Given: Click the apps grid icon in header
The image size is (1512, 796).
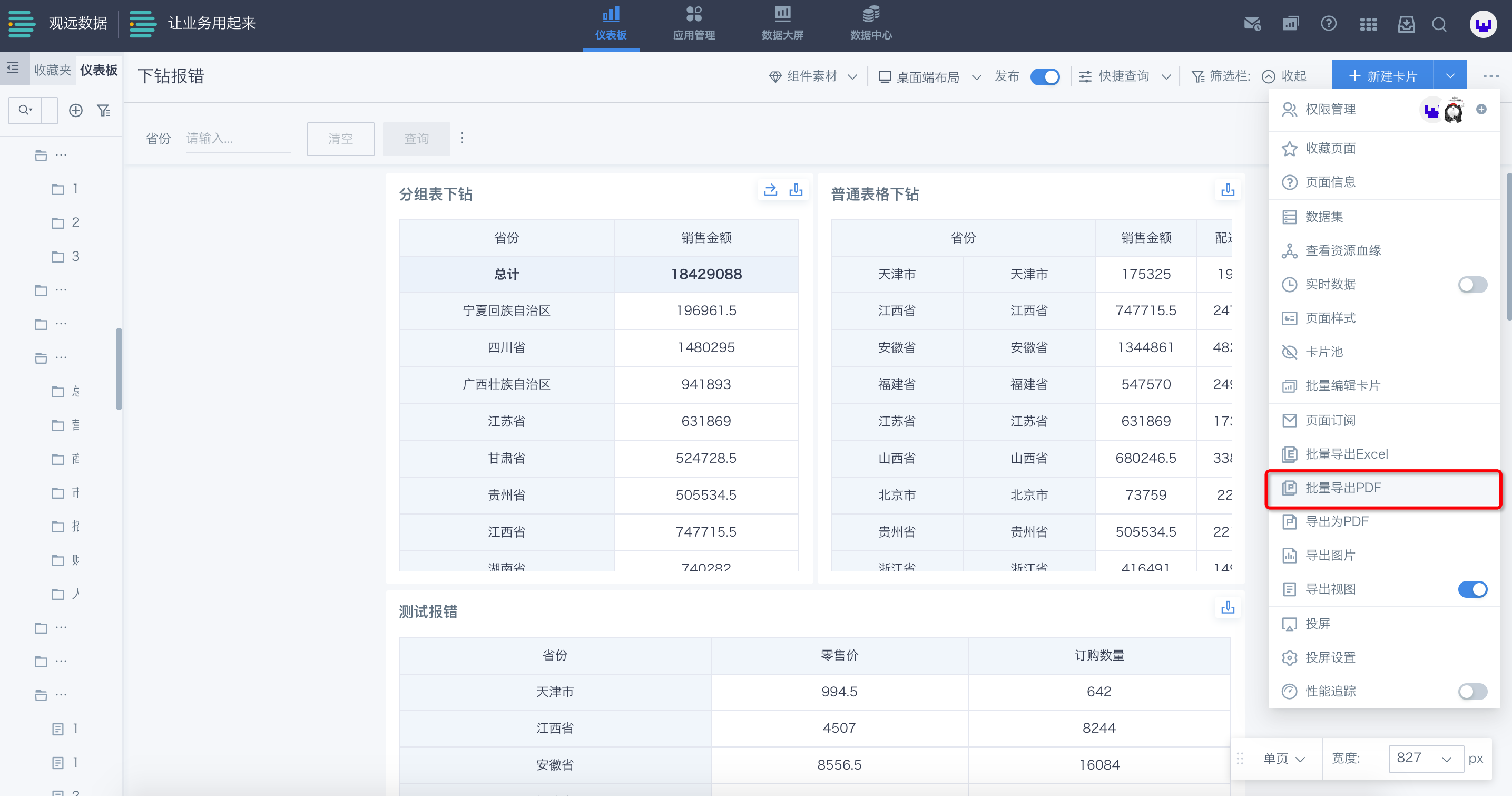Looking at the screenshot, I should 1368,24.
